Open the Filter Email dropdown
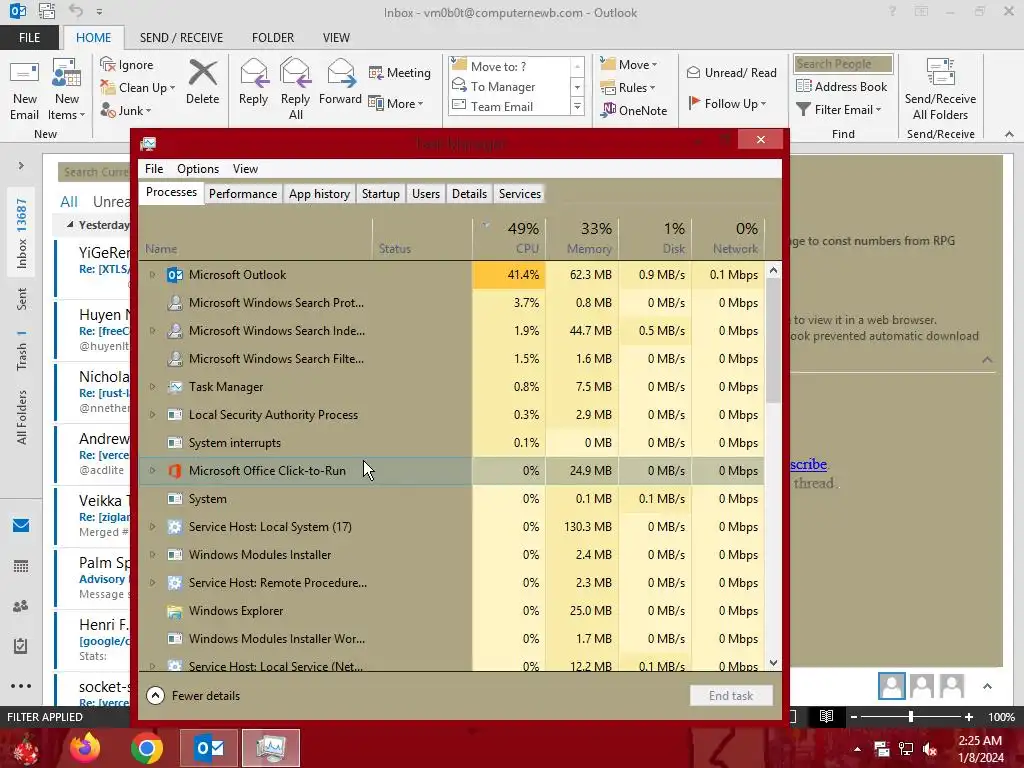 839,110
